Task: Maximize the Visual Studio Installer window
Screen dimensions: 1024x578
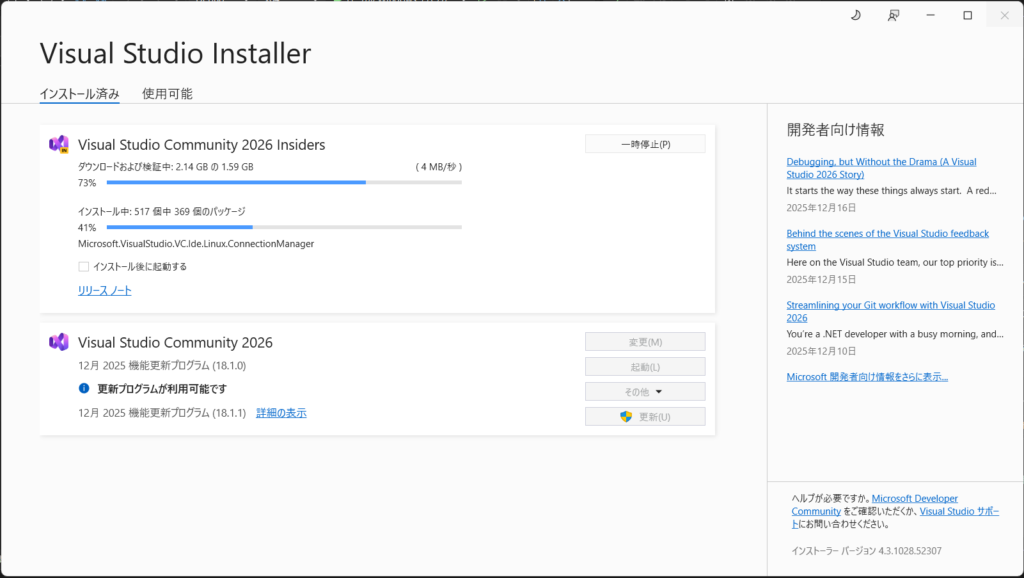Action: (x=967, y=15)
